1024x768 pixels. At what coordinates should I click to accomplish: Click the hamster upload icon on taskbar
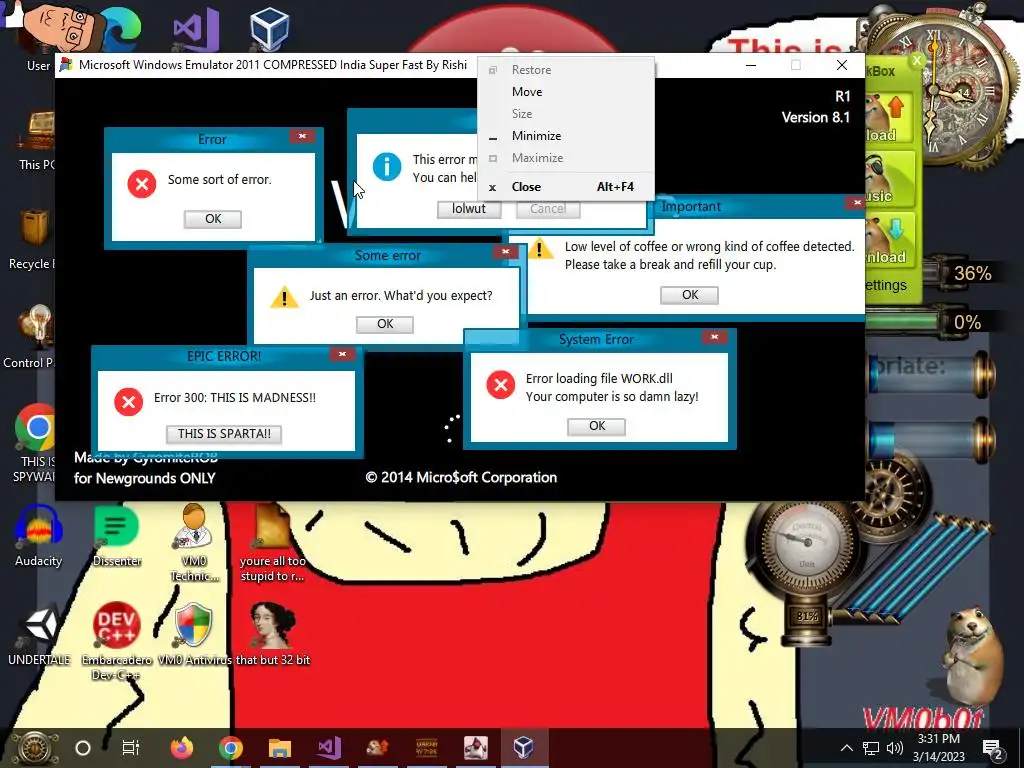click(378, 748)
